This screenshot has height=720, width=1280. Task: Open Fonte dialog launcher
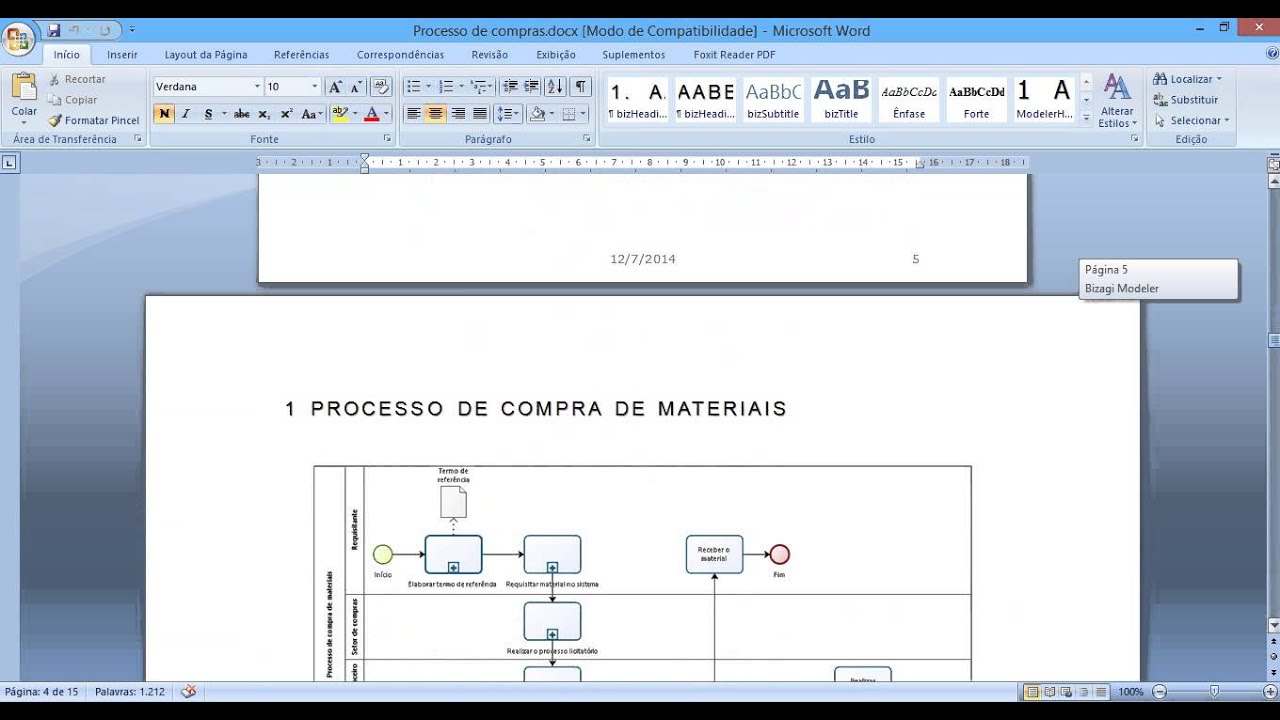pos(386,139)
